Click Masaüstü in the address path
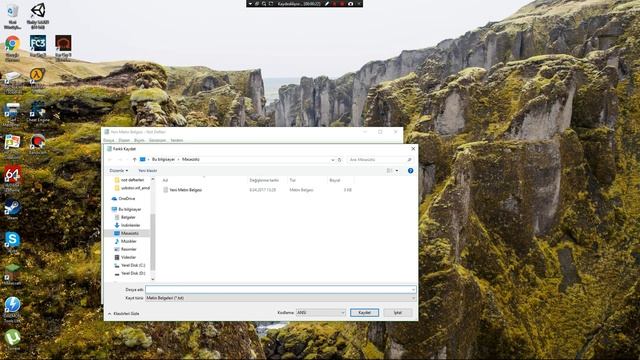The width and height of the screenshot is (640, 360). pyautogui.click(x=191, y=160)
